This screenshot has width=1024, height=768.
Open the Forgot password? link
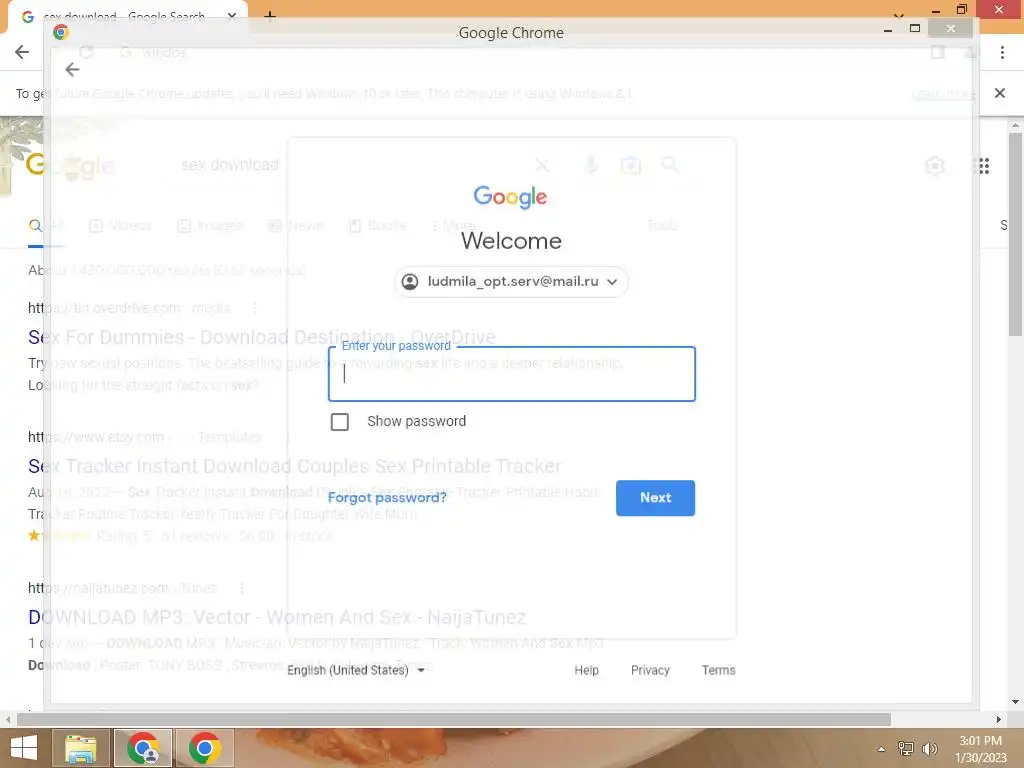tap(387, 498)
